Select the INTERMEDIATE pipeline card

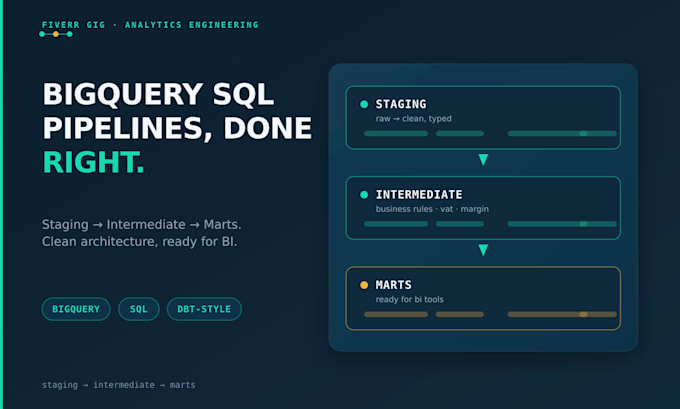(483, 208)
